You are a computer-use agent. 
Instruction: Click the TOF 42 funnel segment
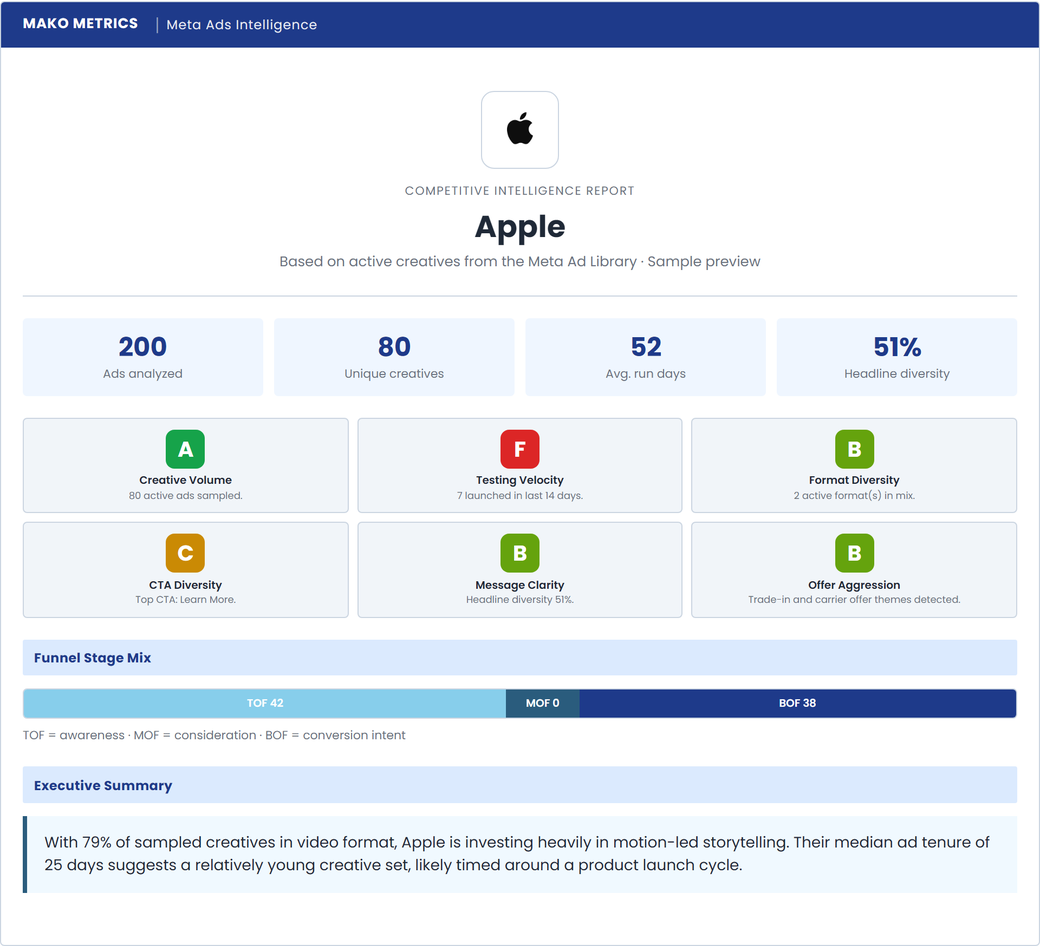pyautogui.click(x=265, y=703)
